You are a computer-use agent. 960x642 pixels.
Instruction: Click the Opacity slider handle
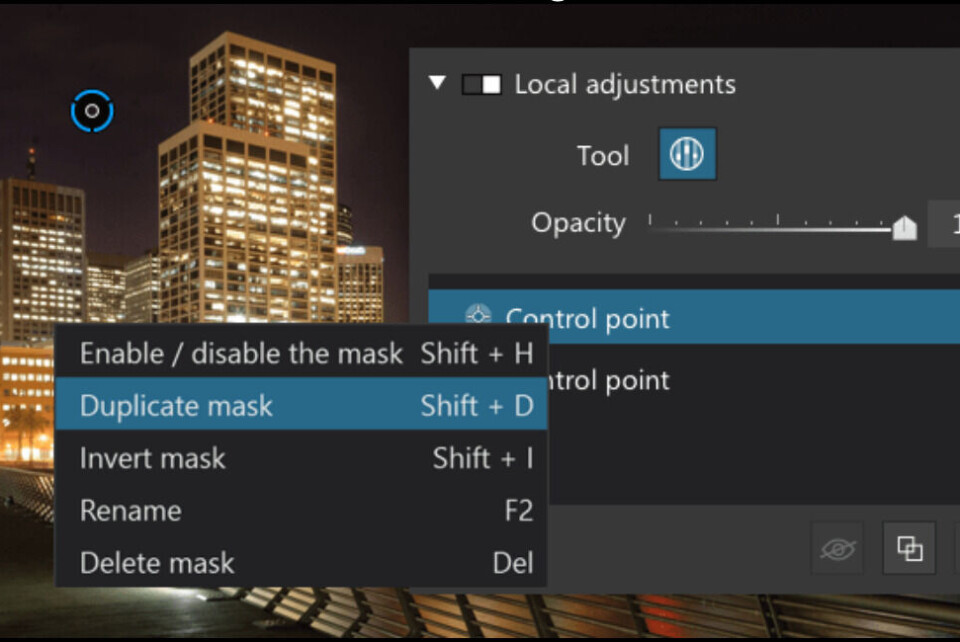tap(904, 229)
